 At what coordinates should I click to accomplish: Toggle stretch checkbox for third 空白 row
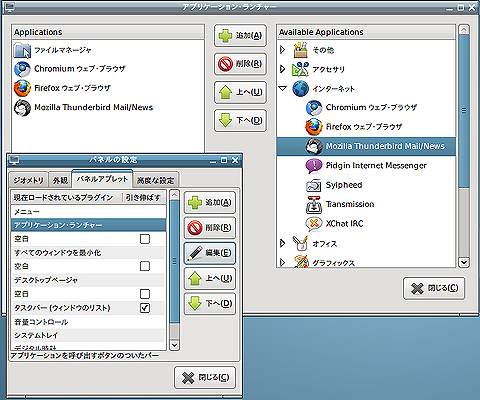click(145, 294)
